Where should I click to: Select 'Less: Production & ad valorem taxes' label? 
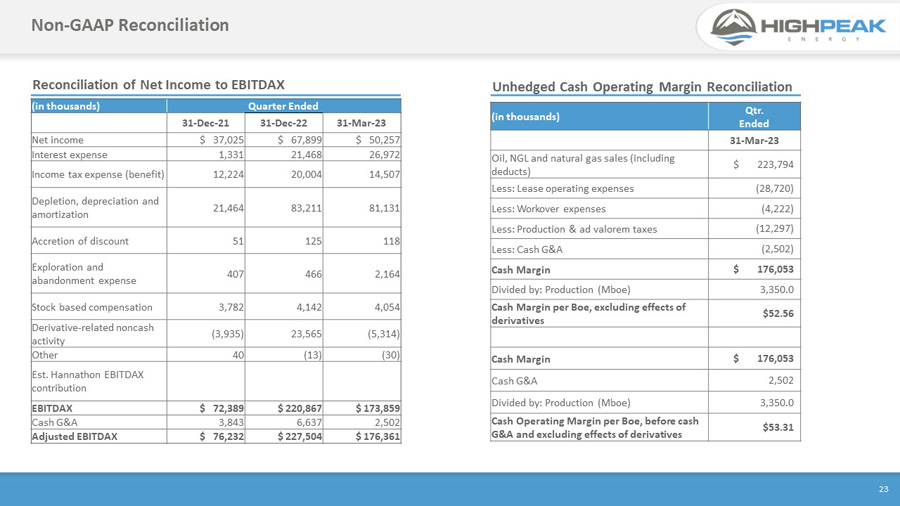(574, 229)
